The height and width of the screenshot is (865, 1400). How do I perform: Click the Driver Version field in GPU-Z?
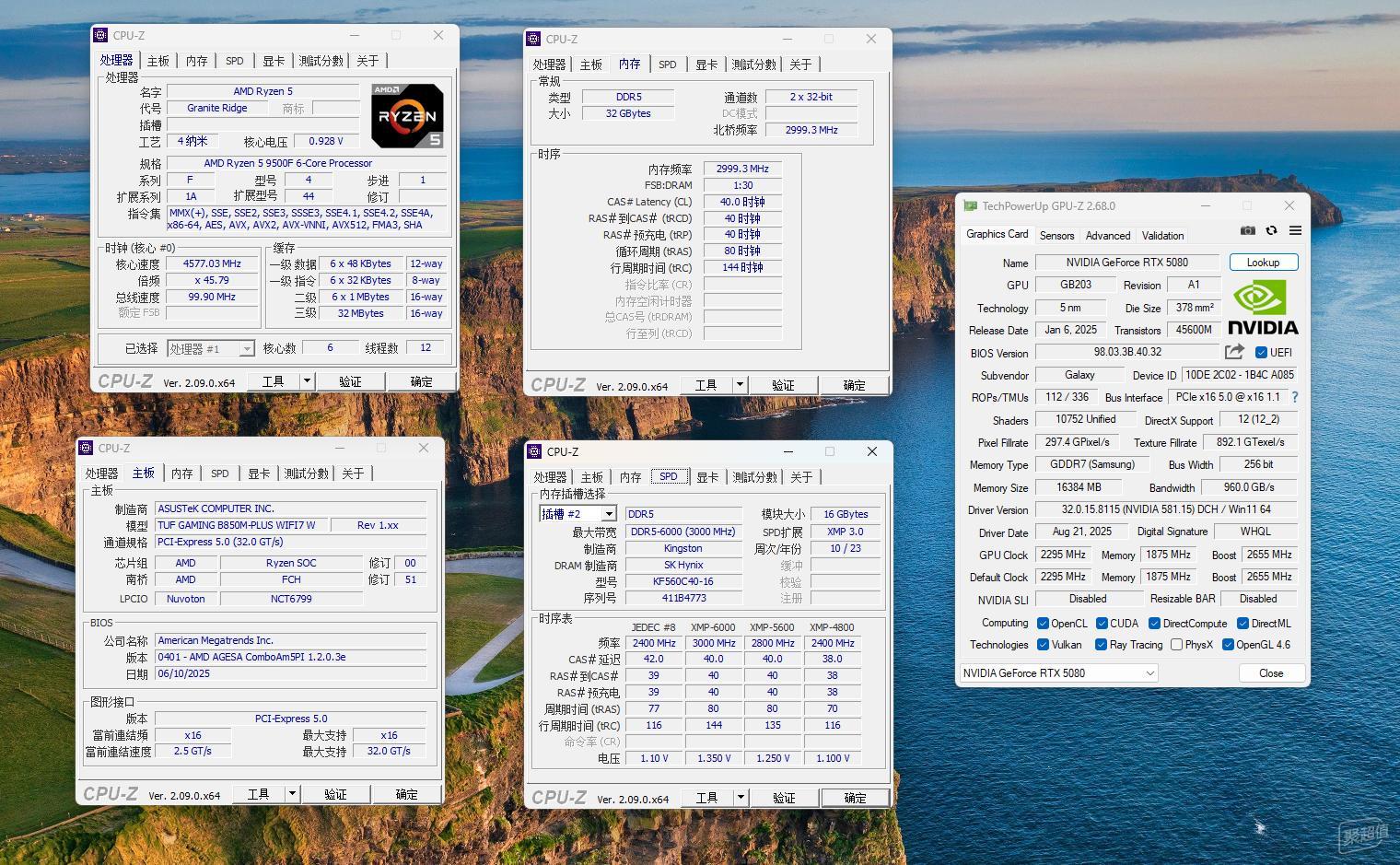click(x=1166, y=509)
